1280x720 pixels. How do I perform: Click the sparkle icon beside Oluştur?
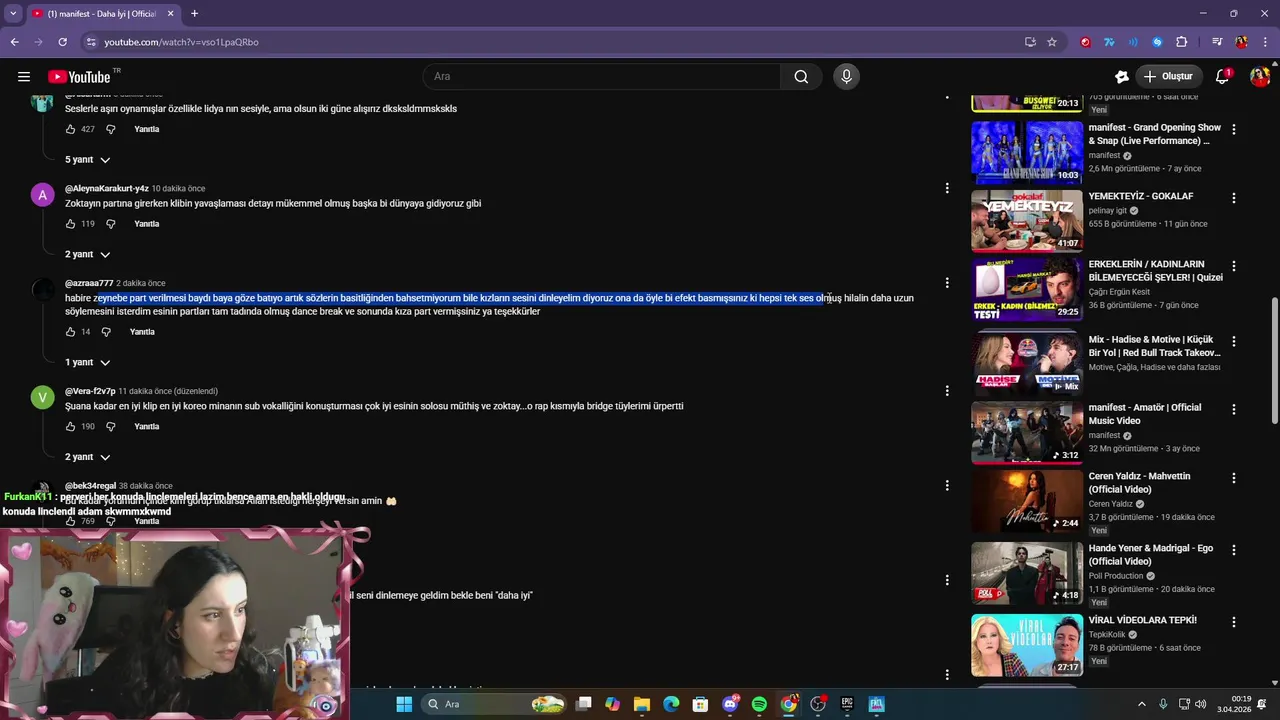(1122, 76)
